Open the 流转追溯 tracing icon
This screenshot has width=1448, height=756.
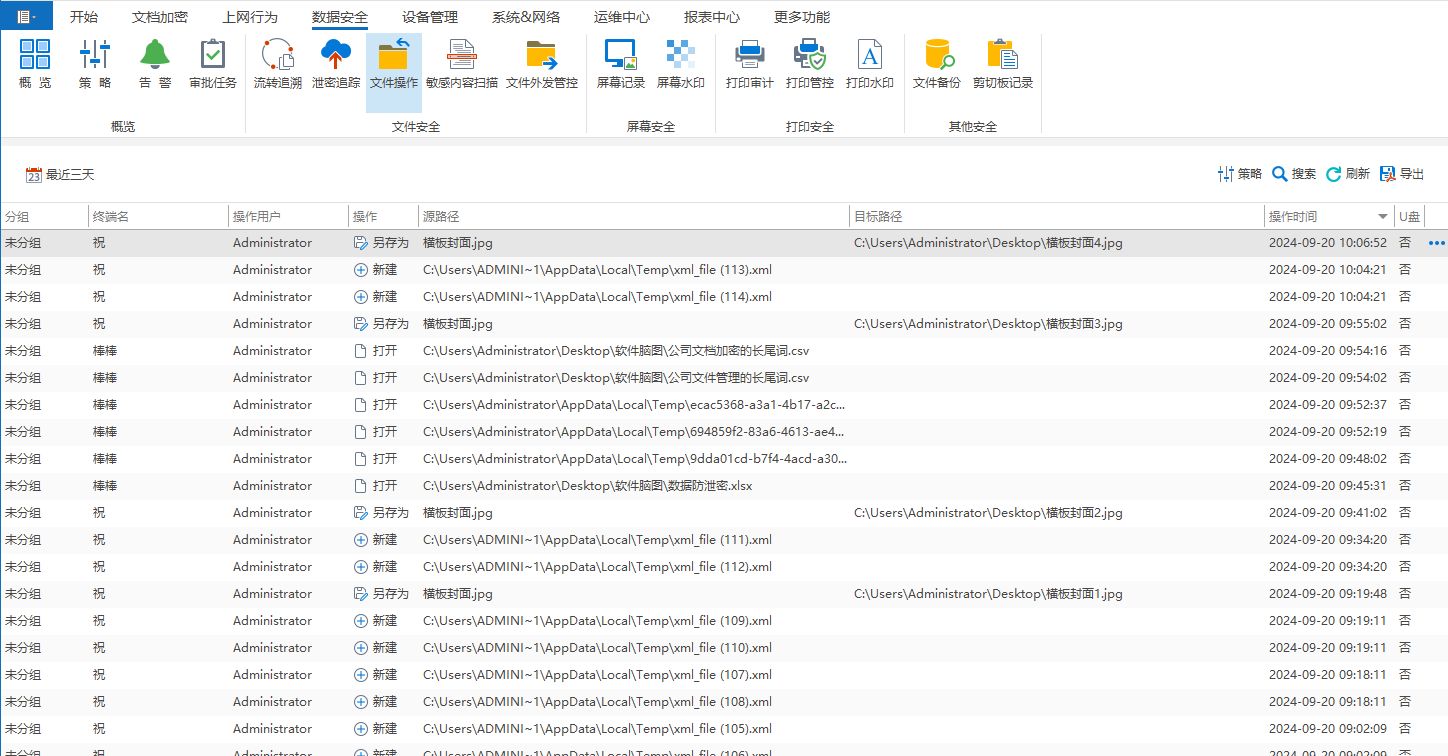tap(277, 65)
